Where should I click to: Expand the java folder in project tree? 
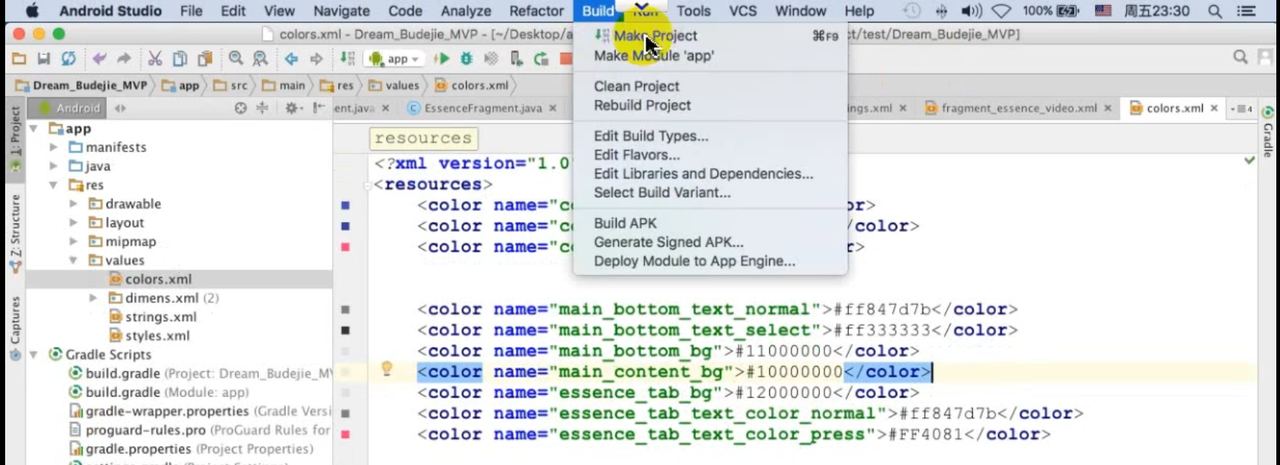click(x=54, y=166)
